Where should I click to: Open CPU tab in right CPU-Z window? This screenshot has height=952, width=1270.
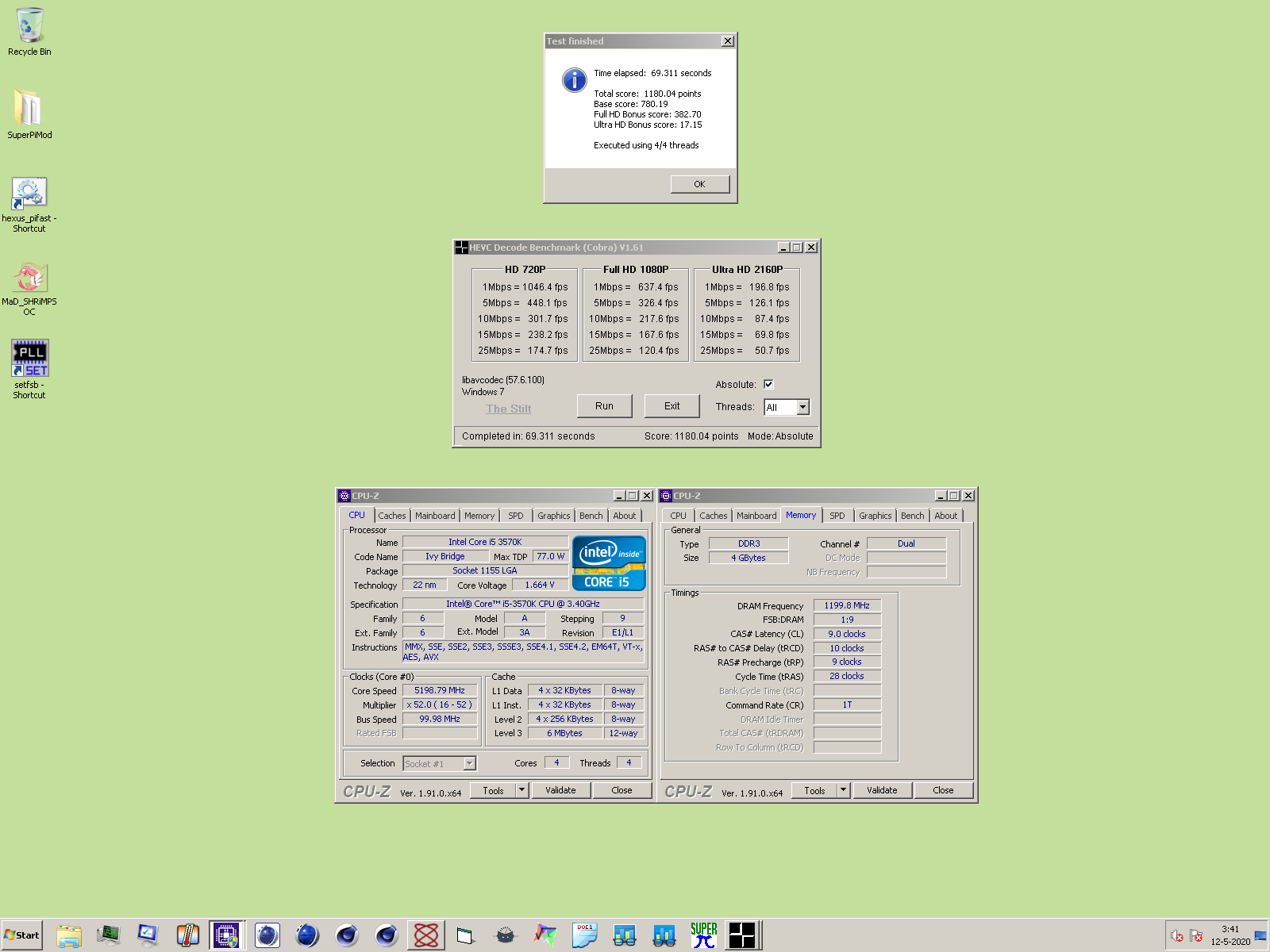pyautogui.click(x=679, y=516)
